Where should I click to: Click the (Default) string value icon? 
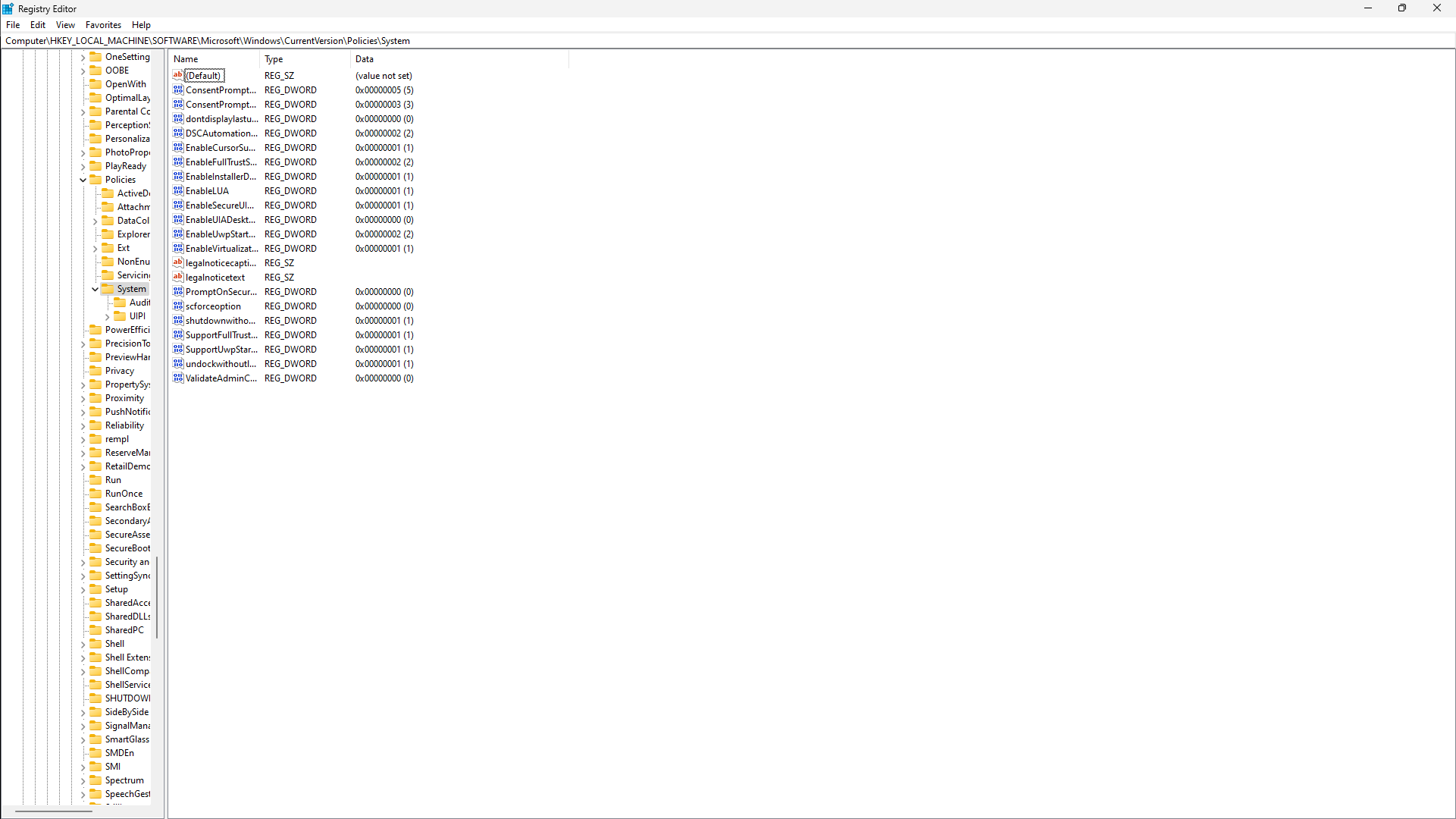point(178,76)
